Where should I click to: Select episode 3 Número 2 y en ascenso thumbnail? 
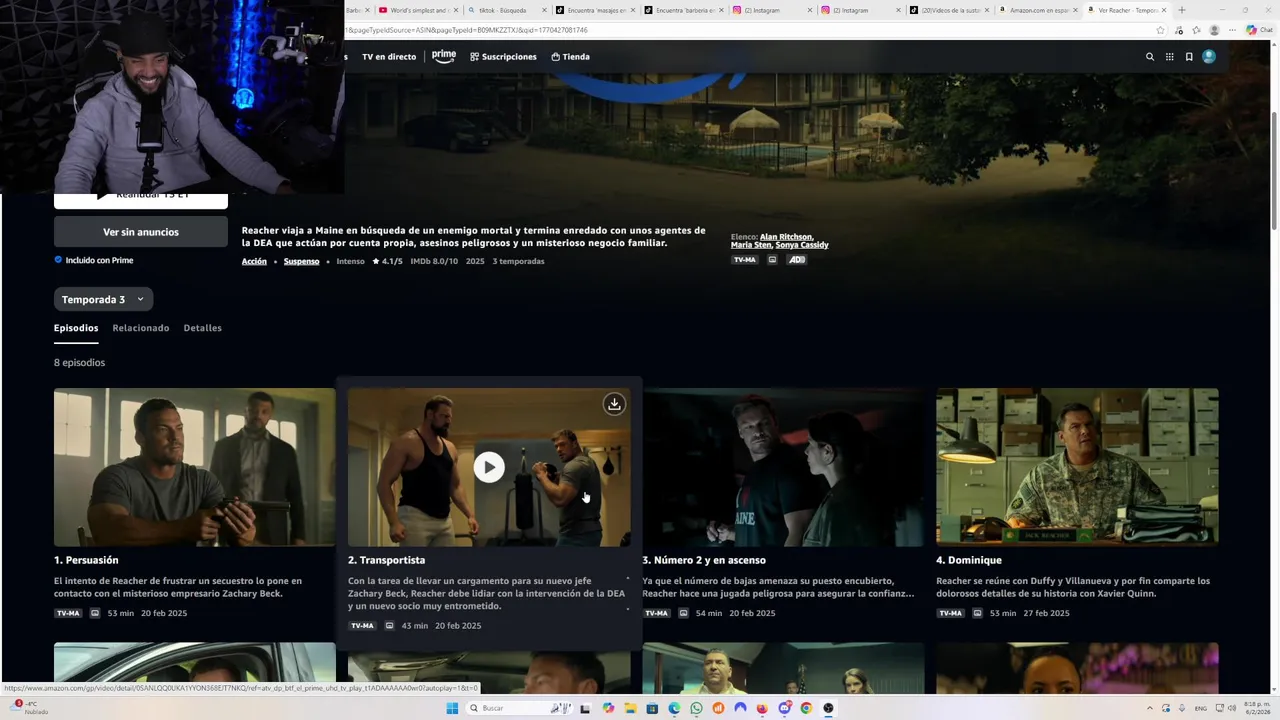pyautogui.click(x=783, y=467)
